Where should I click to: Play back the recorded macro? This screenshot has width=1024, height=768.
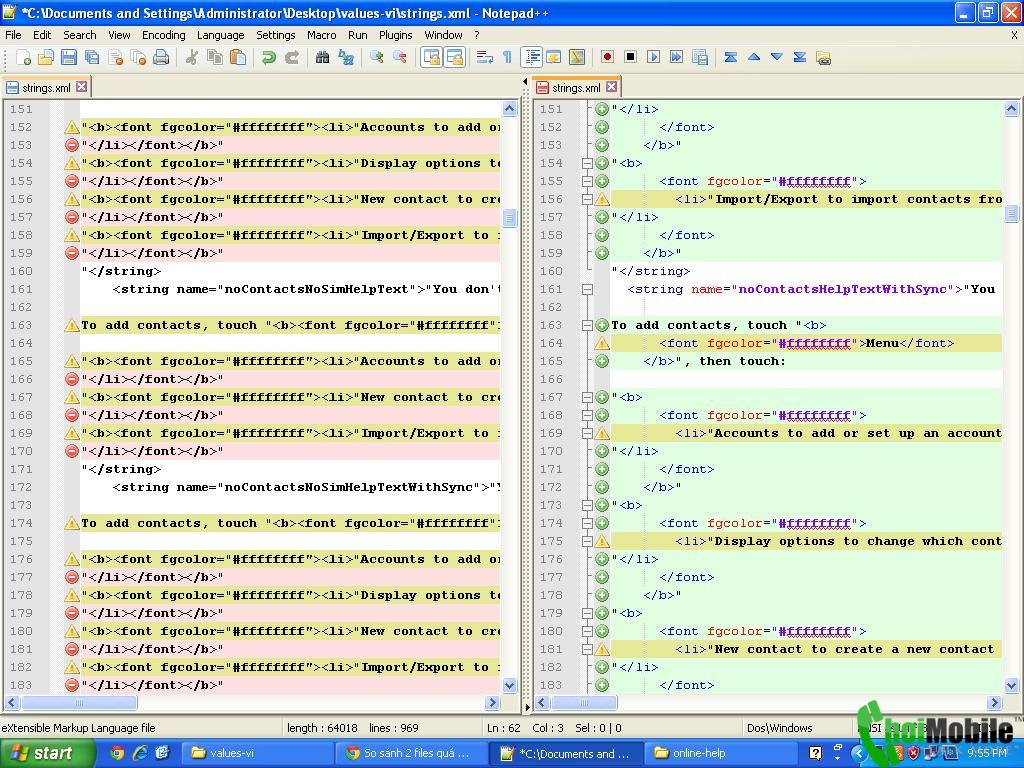(653, 57)
